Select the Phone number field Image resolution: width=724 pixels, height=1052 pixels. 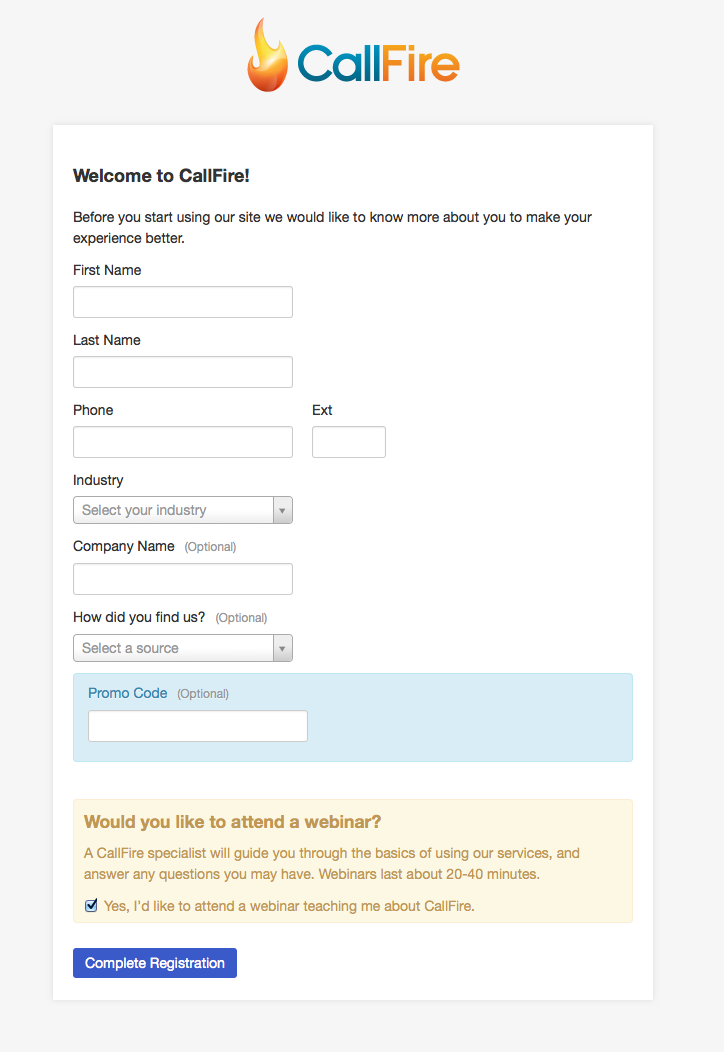pos(182,441)
